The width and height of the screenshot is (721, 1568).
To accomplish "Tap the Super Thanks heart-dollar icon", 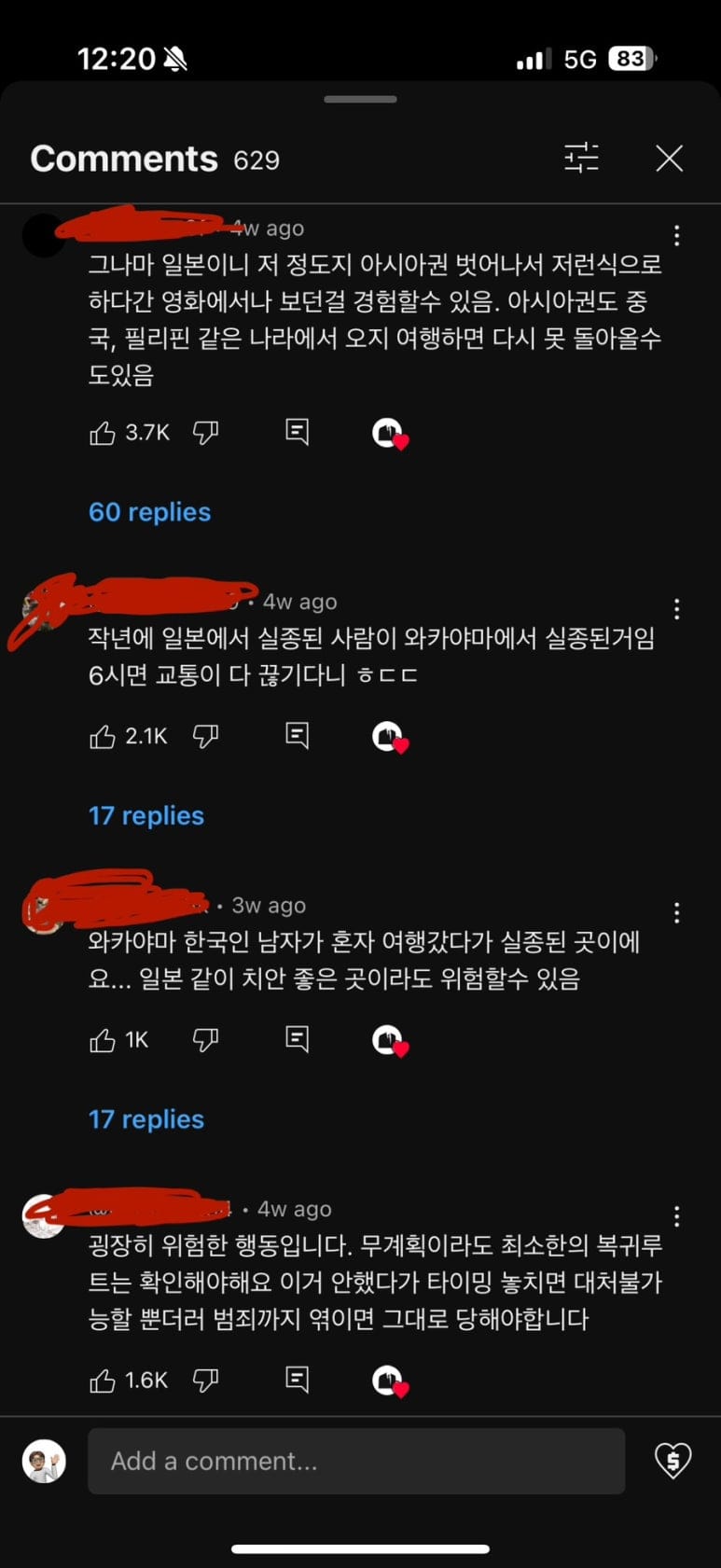I will coord(672,1461).
